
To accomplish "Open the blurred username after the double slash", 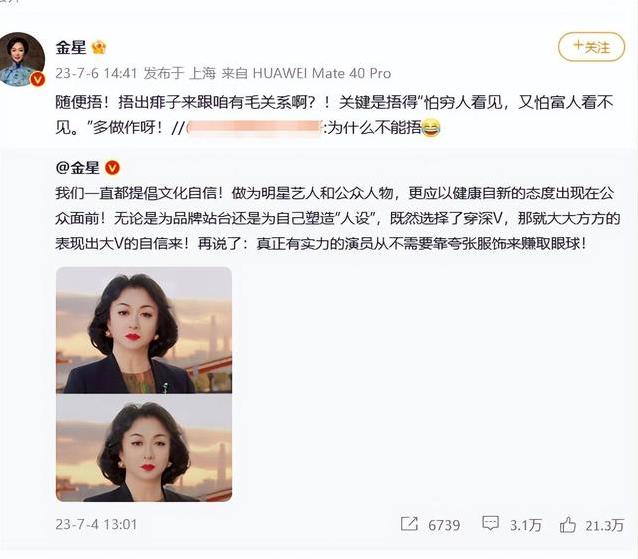I will [254, 128].
